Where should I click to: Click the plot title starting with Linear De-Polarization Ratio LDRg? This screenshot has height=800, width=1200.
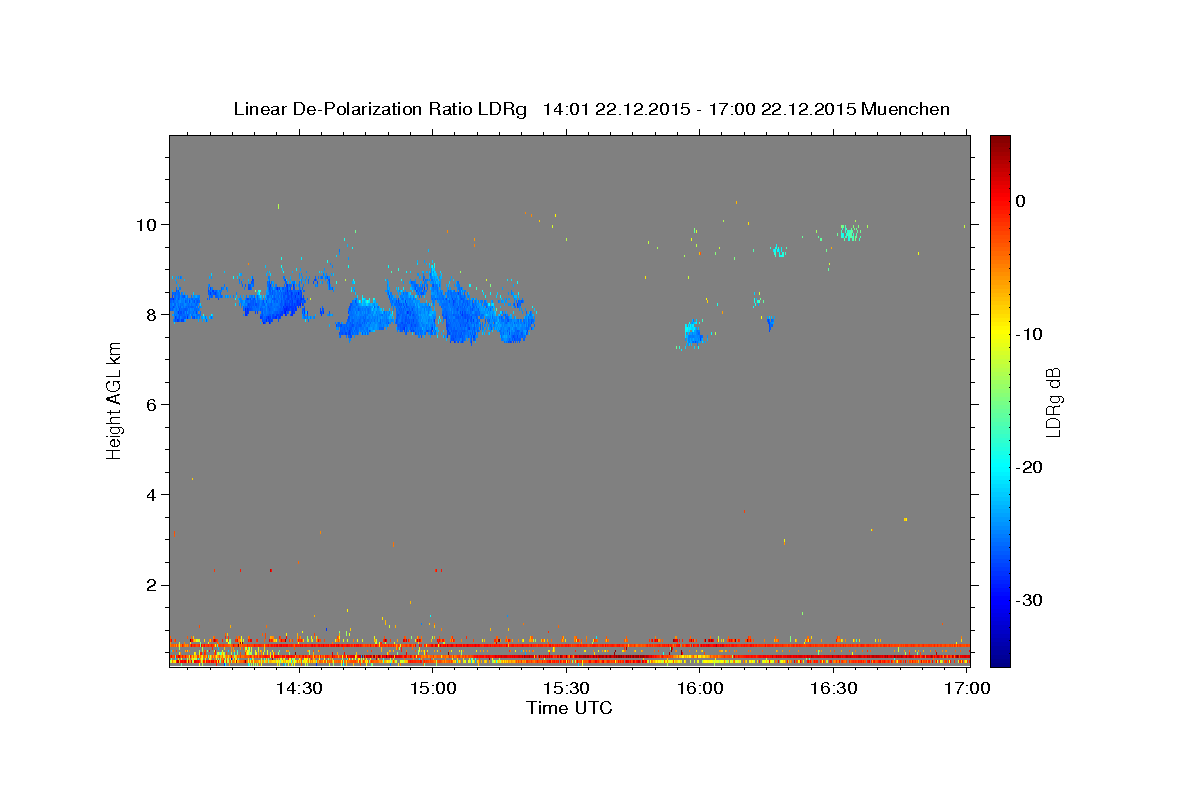click(x=591, y=109)
